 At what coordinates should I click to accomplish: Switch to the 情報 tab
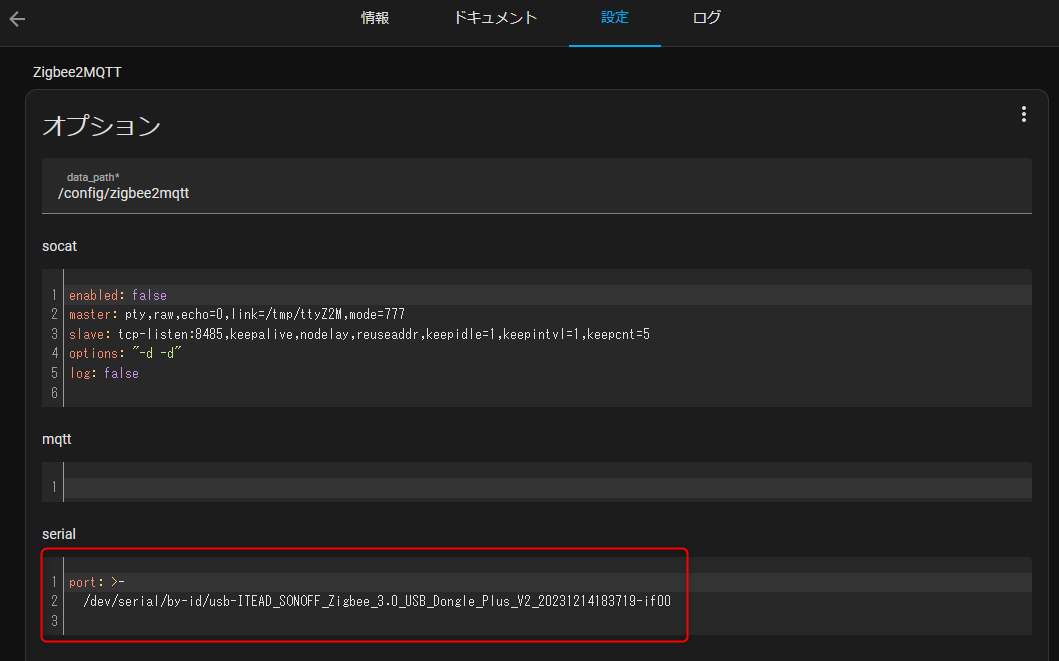point(375,18)
